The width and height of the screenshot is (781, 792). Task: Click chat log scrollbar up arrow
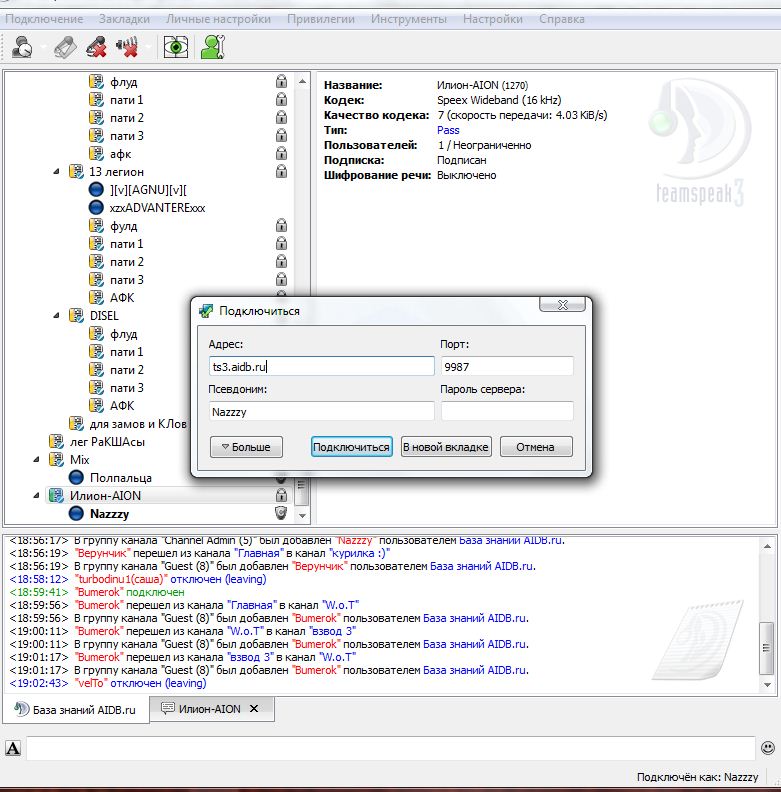point(767,546)
